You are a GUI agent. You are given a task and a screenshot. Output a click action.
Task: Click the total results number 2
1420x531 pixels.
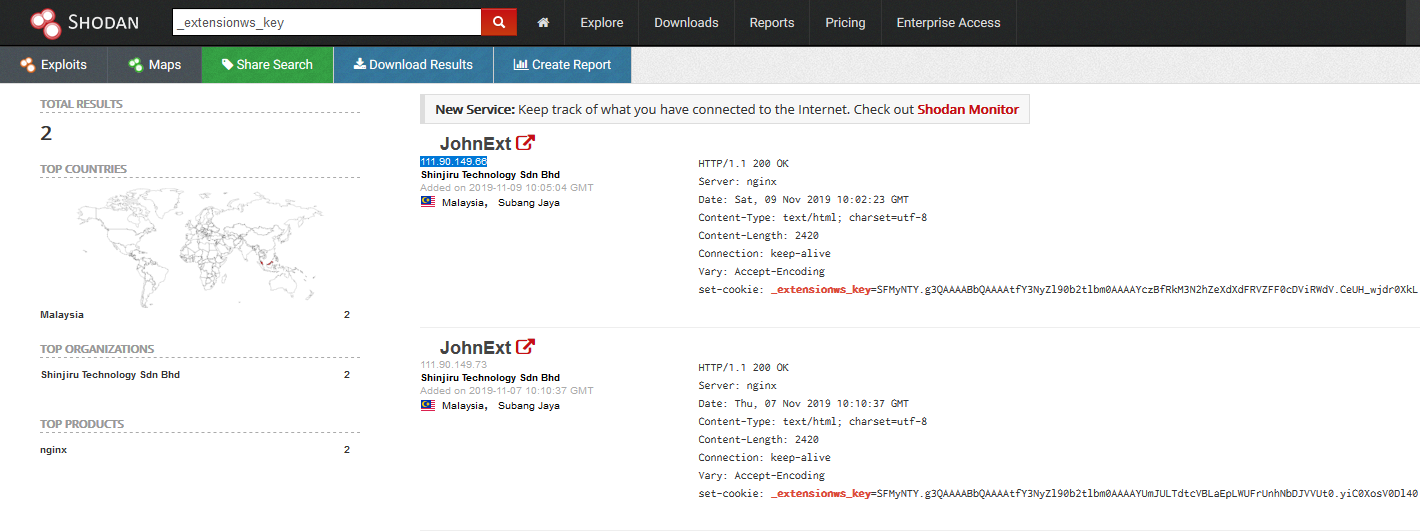click(46, 134)
